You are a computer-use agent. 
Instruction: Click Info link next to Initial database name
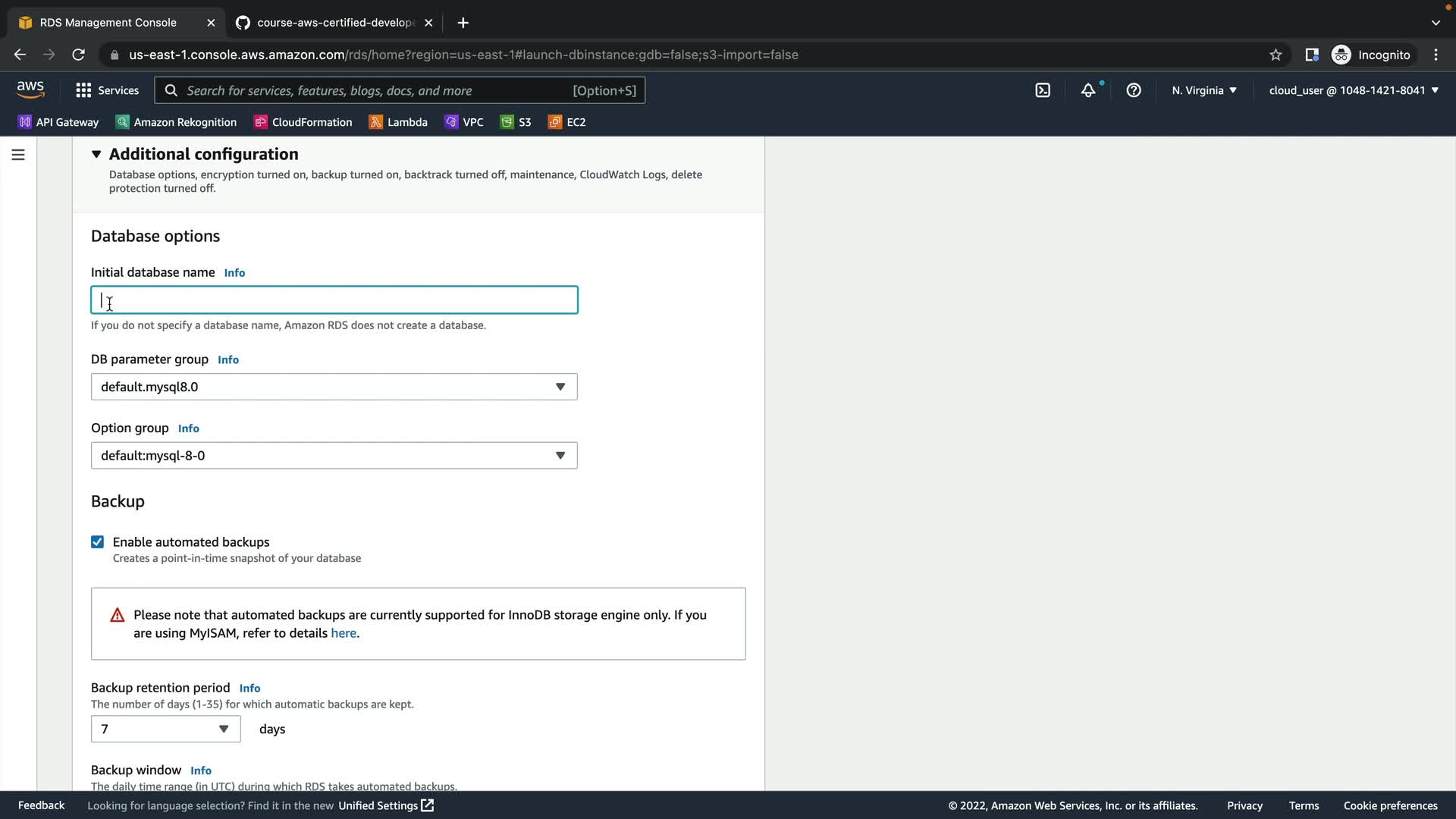234,273
